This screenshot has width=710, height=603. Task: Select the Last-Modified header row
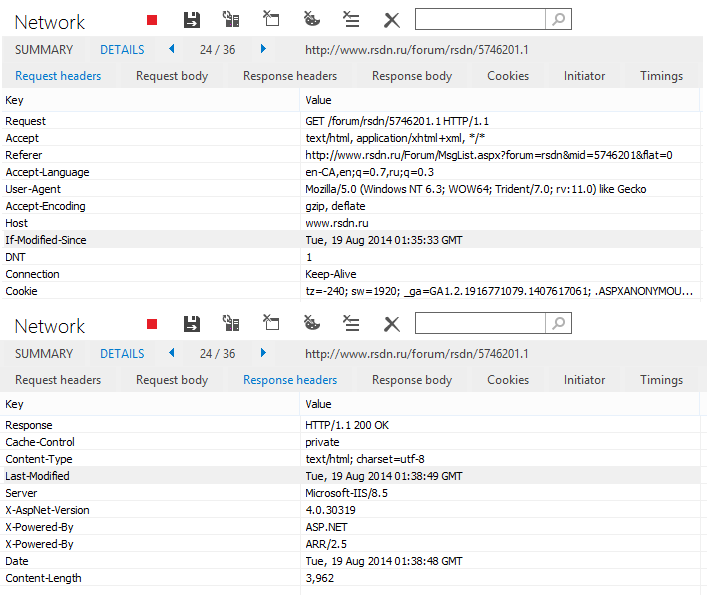pos(351,476)
